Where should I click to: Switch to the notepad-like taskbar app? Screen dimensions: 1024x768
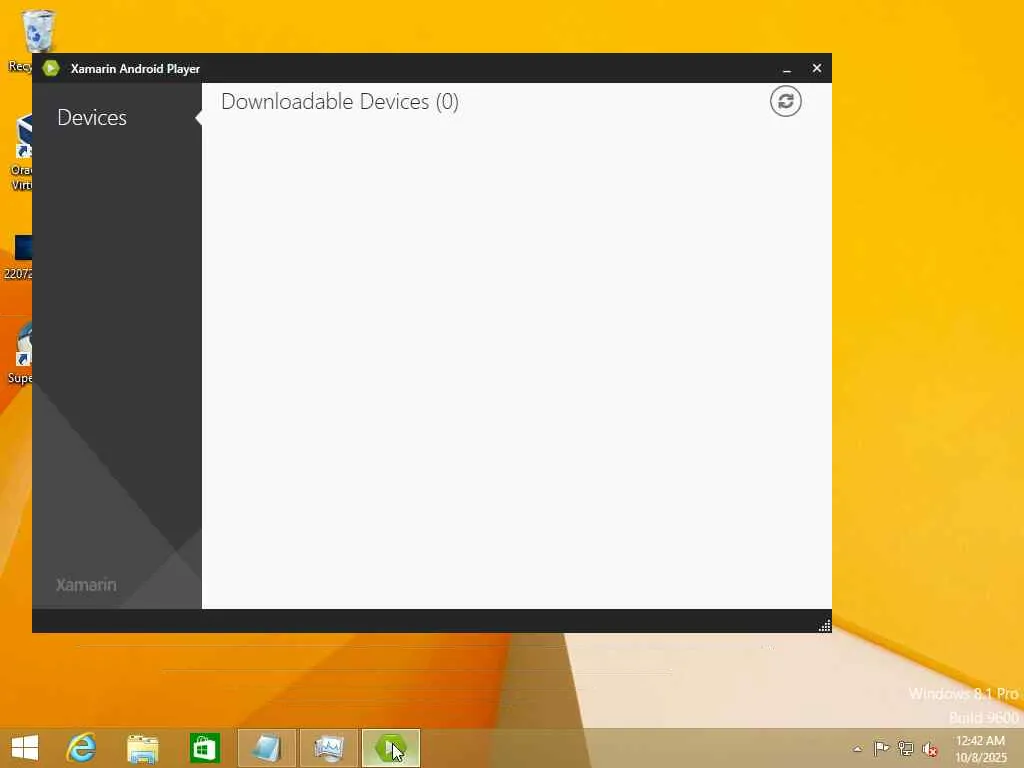click(266, 748)
